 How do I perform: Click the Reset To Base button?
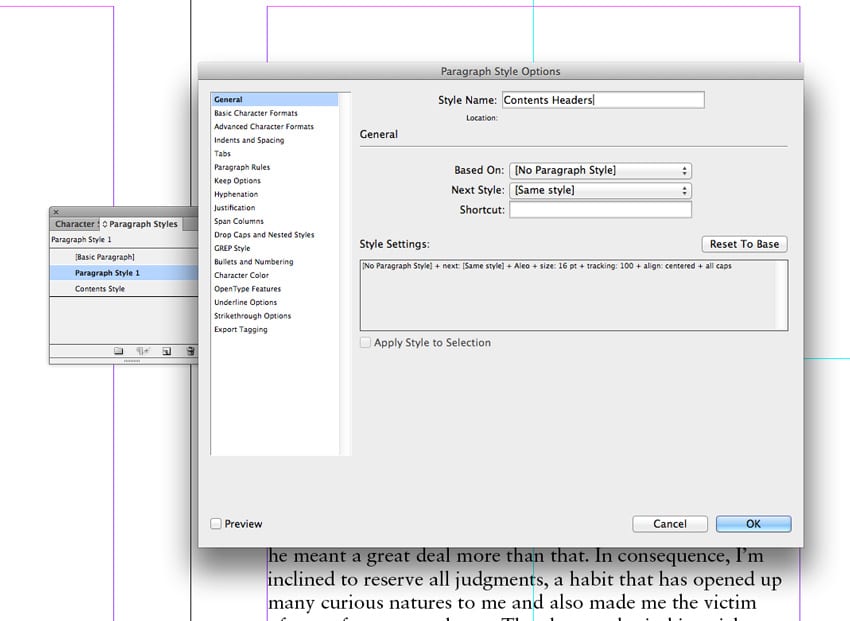tap(744, 244)
